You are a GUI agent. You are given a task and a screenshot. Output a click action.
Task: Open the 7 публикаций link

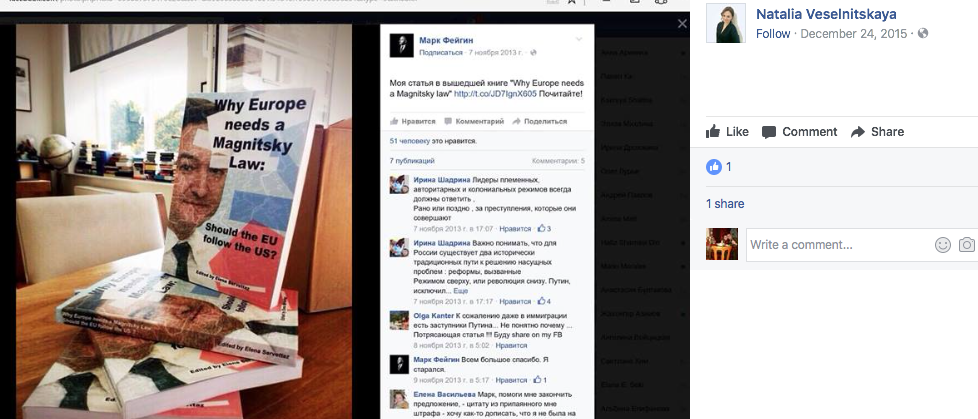click(x=412, y=161)
